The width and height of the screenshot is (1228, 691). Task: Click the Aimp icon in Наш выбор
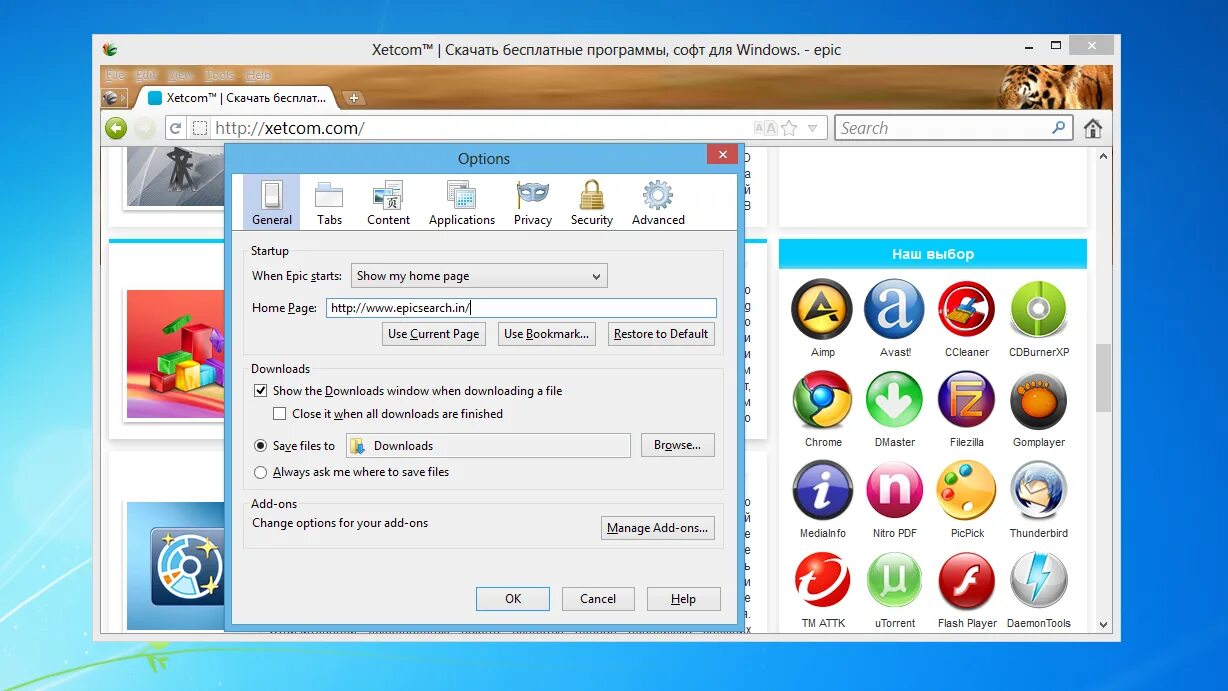(x=822, y=309)
